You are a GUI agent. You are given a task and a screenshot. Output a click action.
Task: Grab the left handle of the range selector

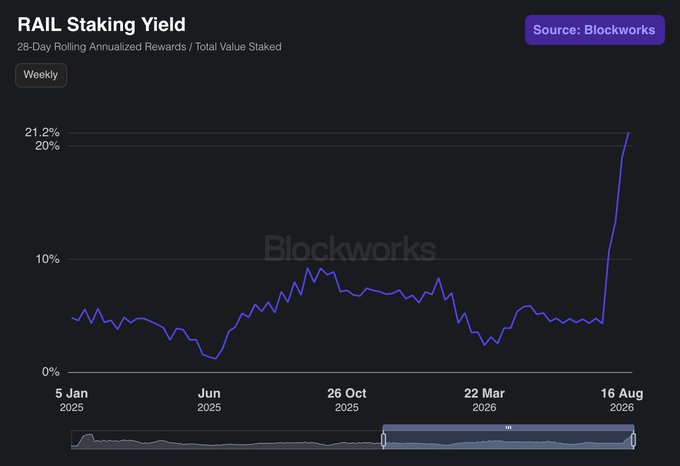383,440
